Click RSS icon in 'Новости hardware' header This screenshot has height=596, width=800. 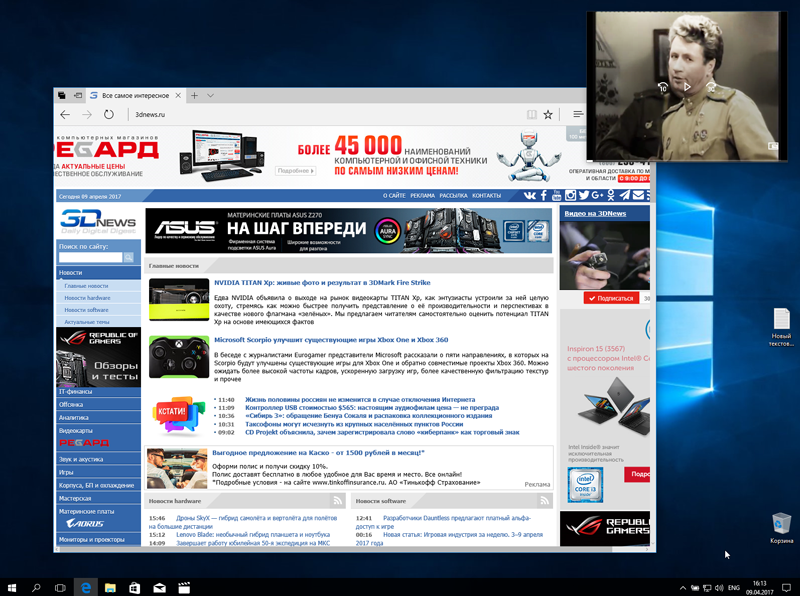(x=338, y=501)
